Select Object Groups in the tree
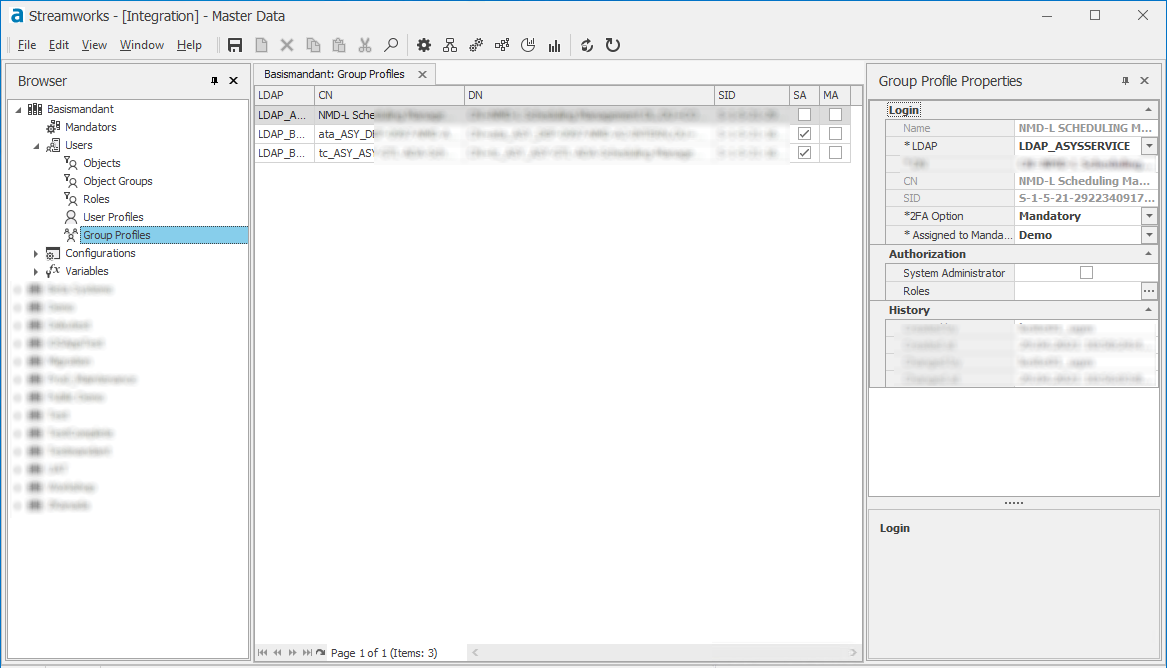Screen dimensions: 1167x668 (x=118, y=182)
